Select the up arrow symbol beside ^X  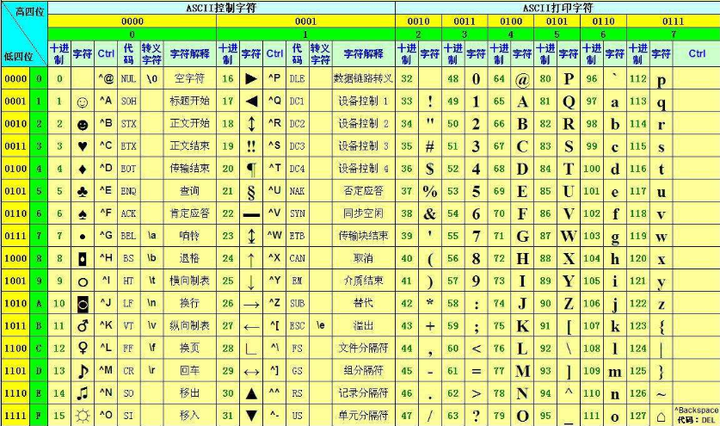[x=251, y=259]
